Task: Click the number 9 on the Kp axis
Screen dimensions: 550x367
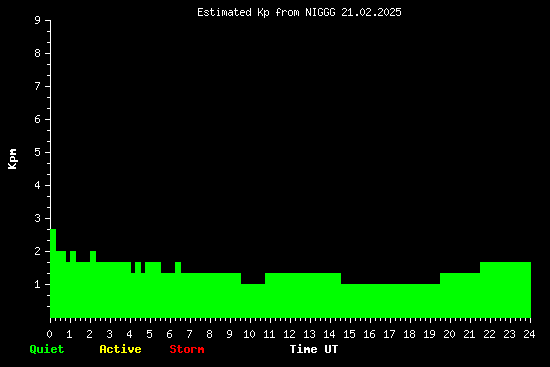Action: 38,20
